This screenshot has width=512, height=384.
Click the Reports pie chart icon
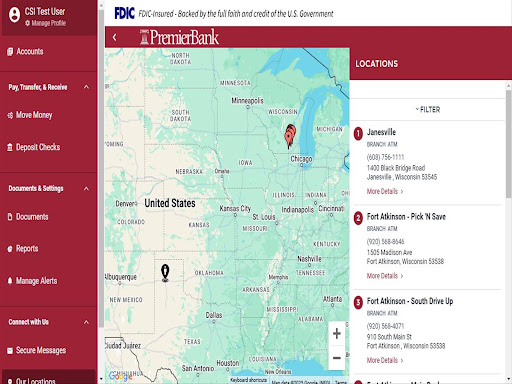pyautogui.click(x=10, y=249)
